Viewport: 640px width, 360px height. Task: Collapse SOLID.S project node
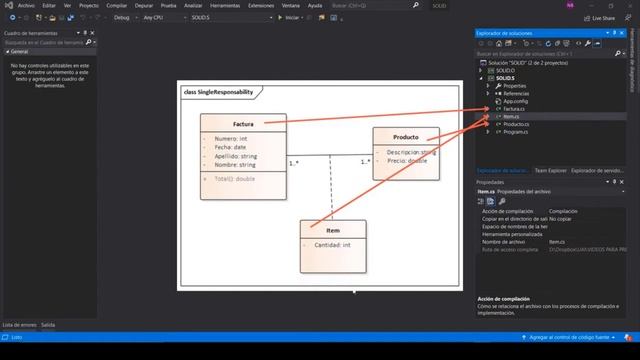pos(481,78)
